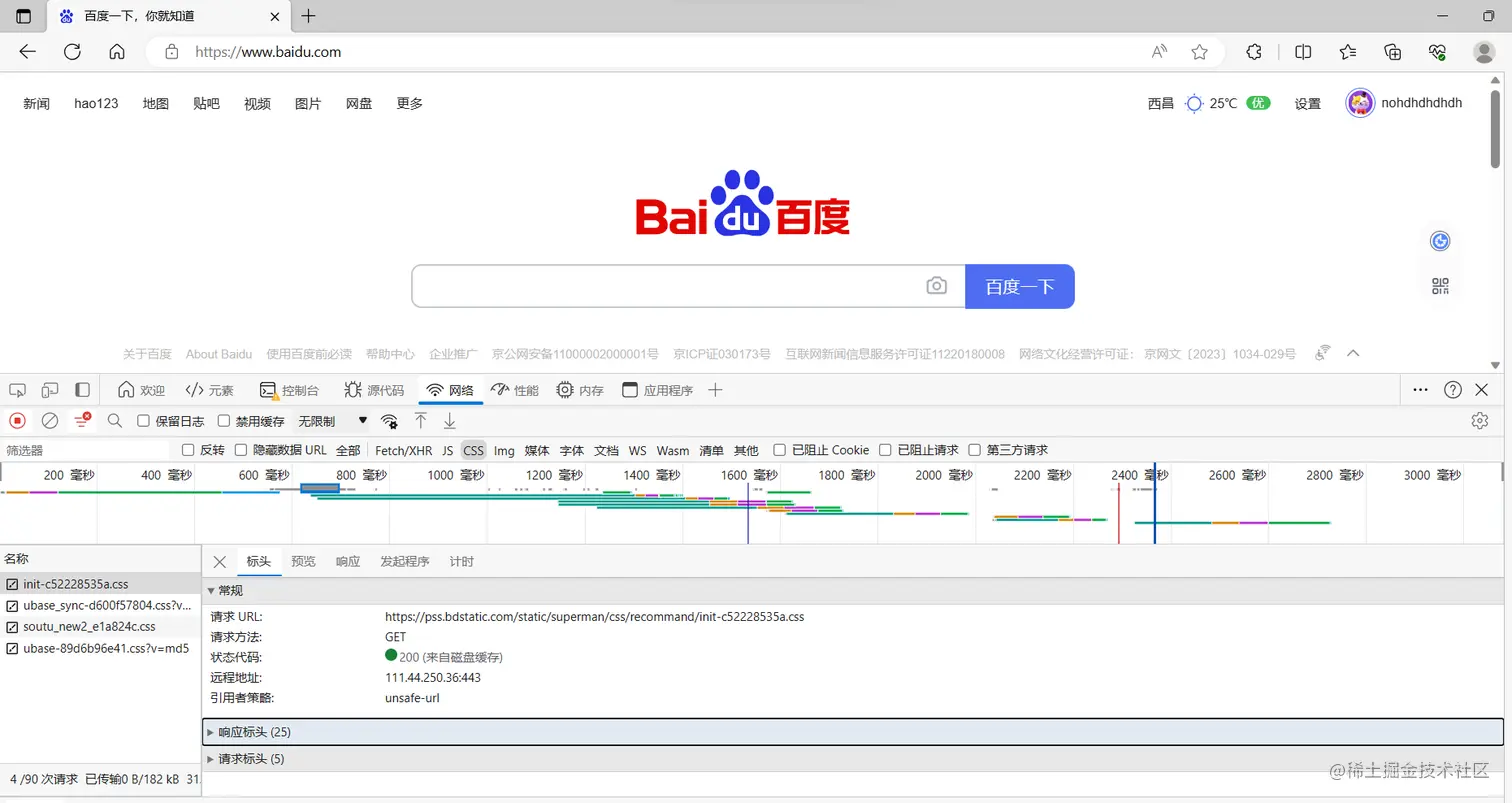Open 无限制 throttling dropdown

pyautogui.click(x=332, y=421)
